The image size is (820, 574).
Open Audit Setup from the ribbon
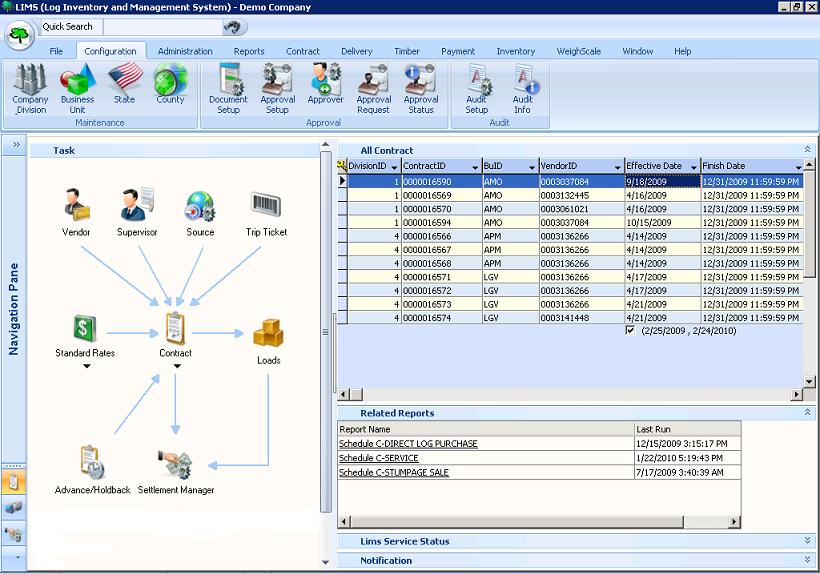477,87
